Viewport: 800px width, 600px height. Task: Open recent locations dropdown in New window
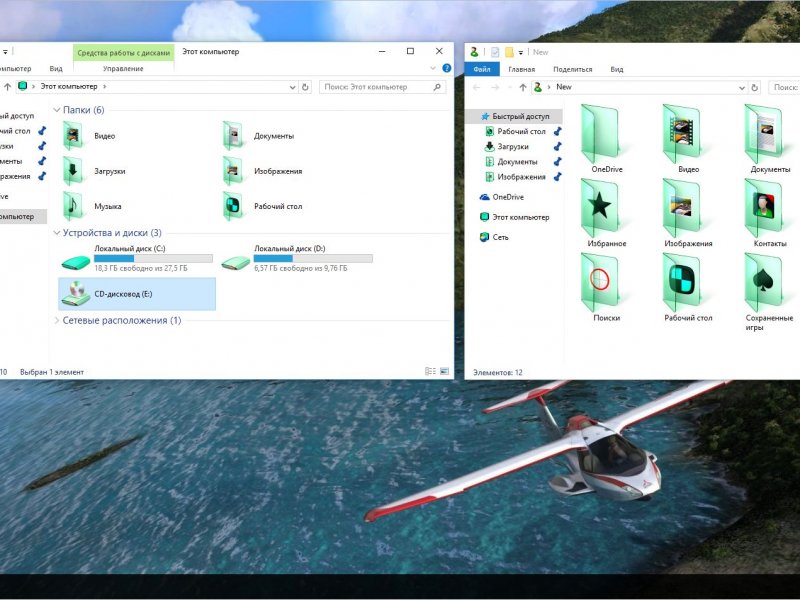coord(509,87)
